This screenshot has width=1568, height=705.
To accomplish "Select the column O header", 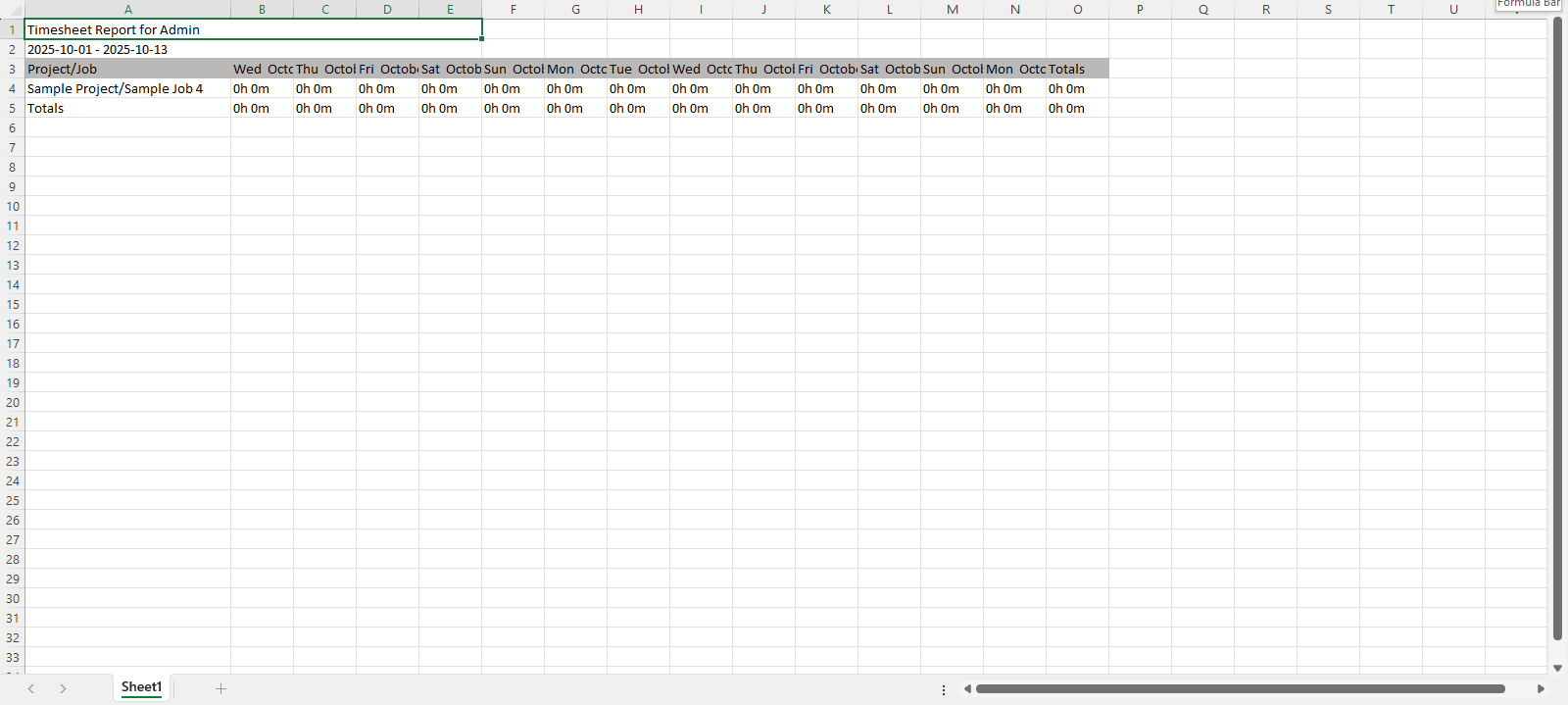I will point(1077,10).
